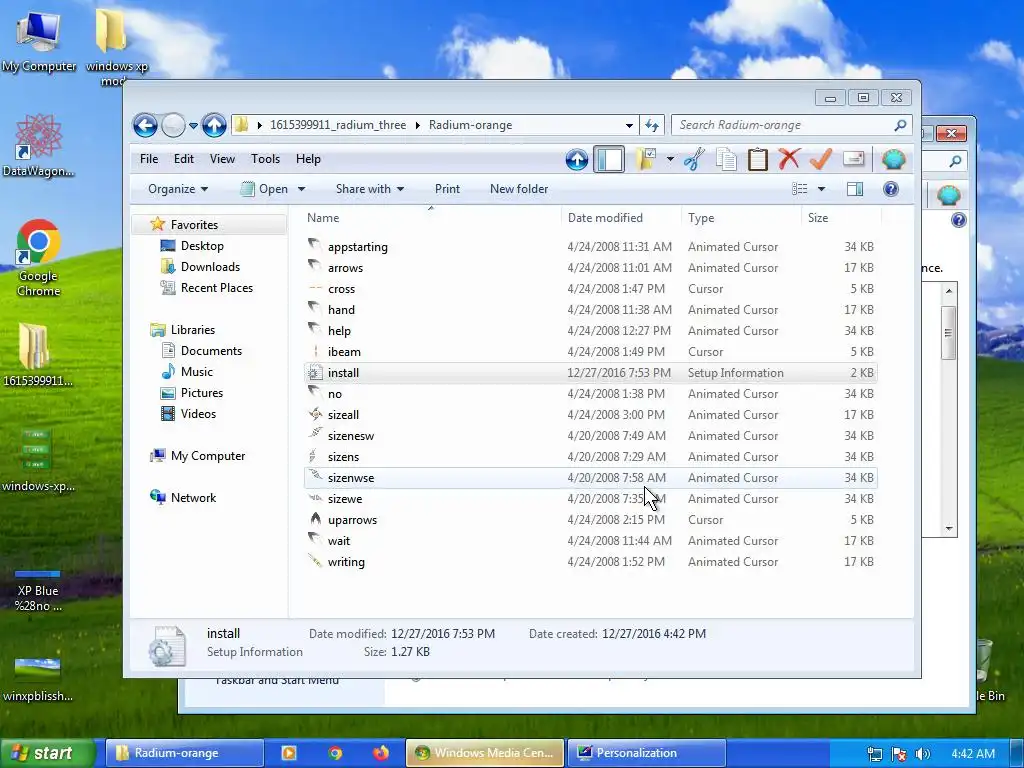The width and height of the screenshot is (1024, 768).
Task: Open the View menu
Action: [x=222, y=159]
